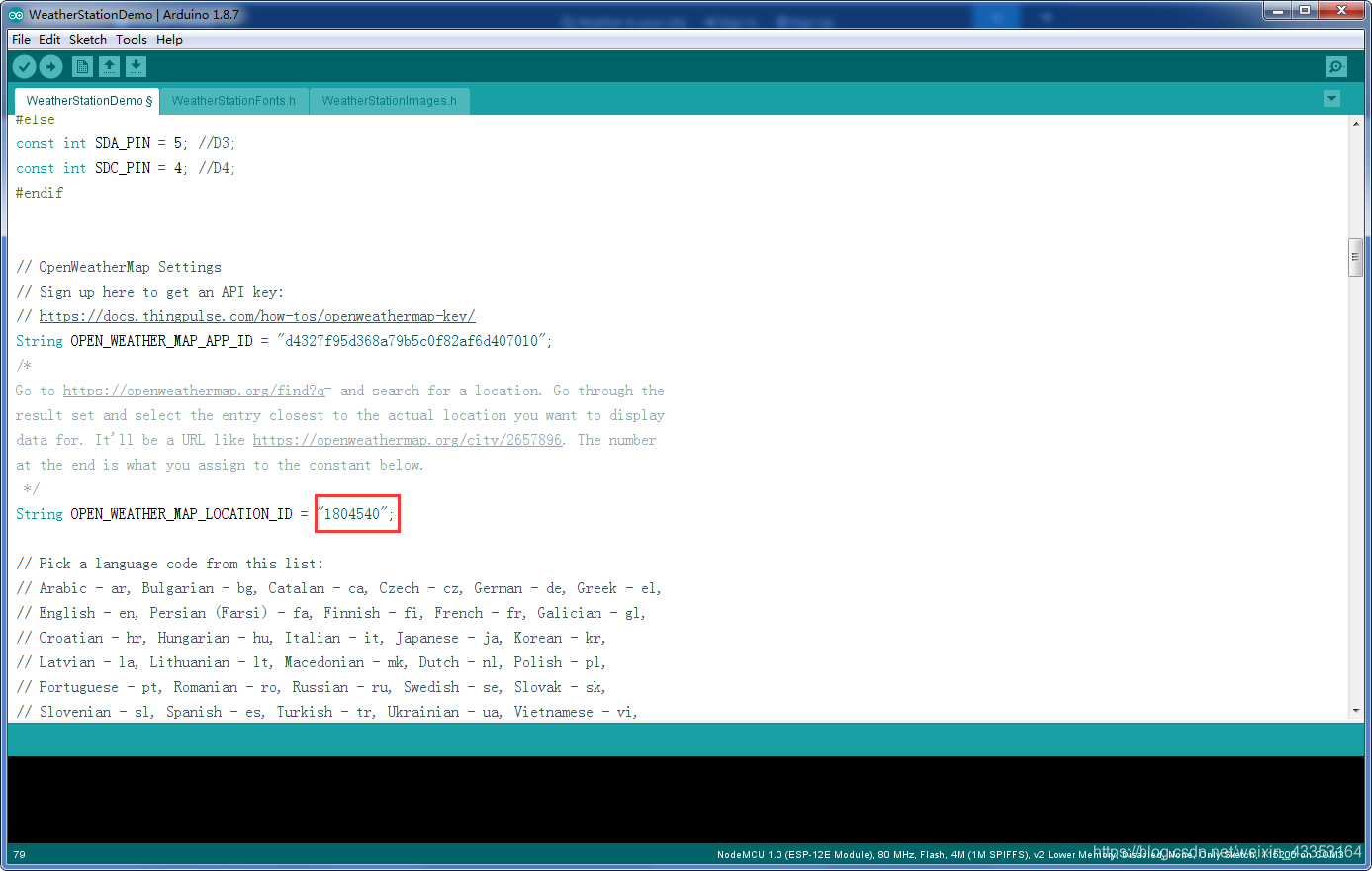
Task: Open the Serial Monitor icon
Action: coord(1336,66)
